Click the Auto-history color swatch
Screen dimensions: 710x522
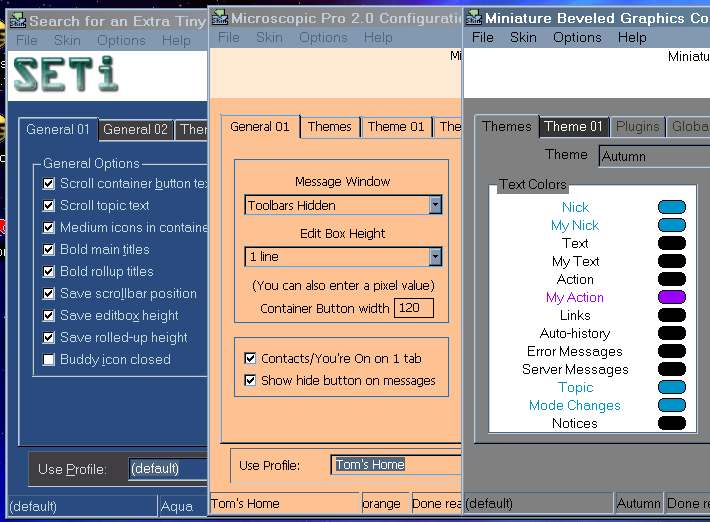[672, 333]
